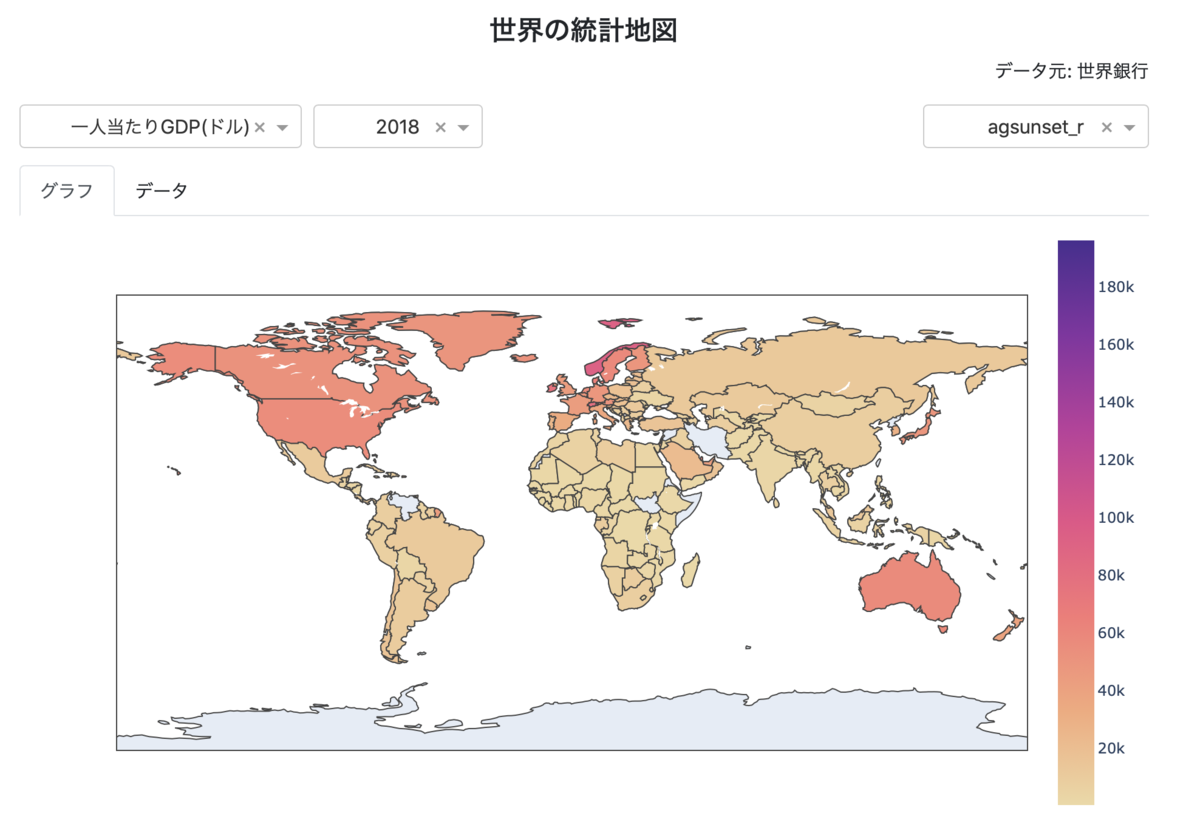1200x833 pixels.
Task: Clear the agsunset_r colorscale with the x
Action: (1107, 127)
